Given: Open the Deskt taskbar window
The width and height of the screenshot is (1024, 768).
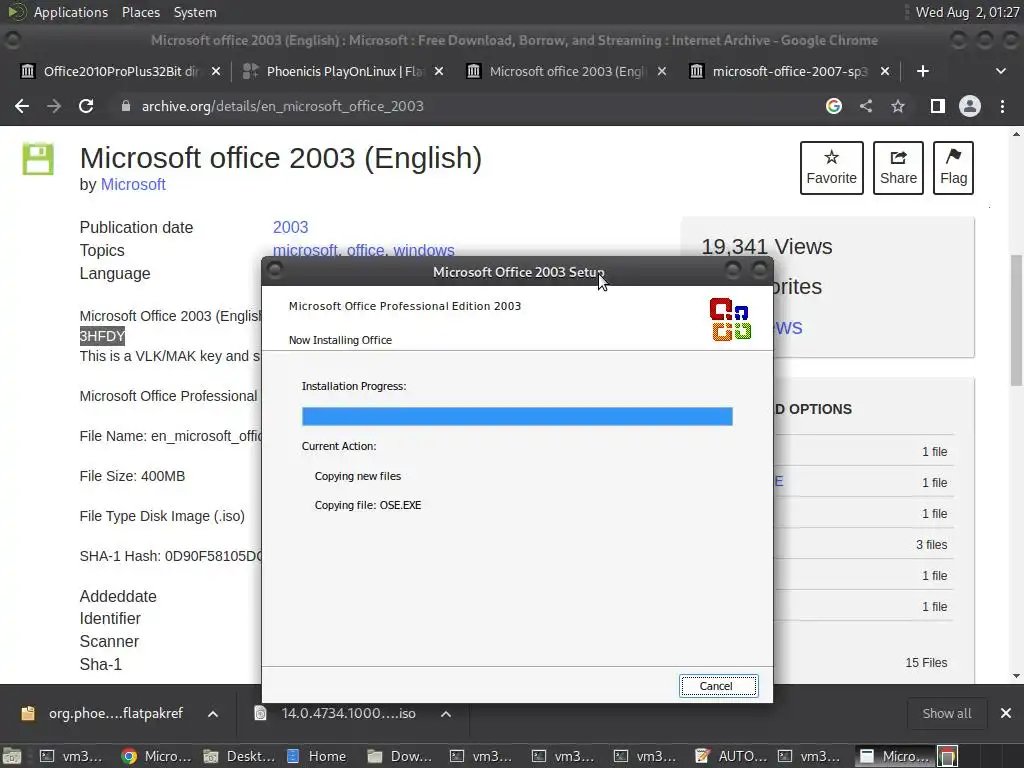Looking at the screenshot, I should (239, 756).
